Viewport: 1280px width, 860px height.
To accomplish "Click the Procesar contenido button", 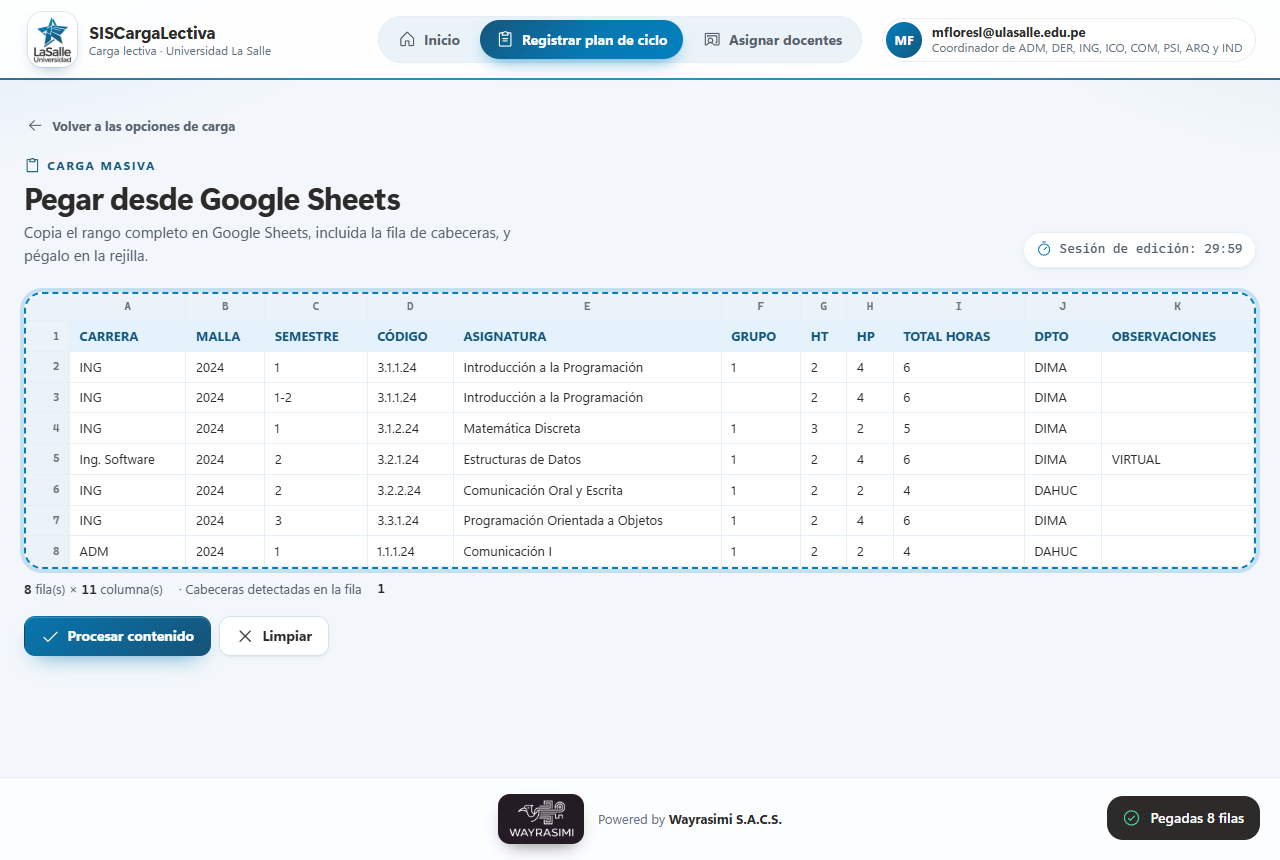I will [117, 636].
